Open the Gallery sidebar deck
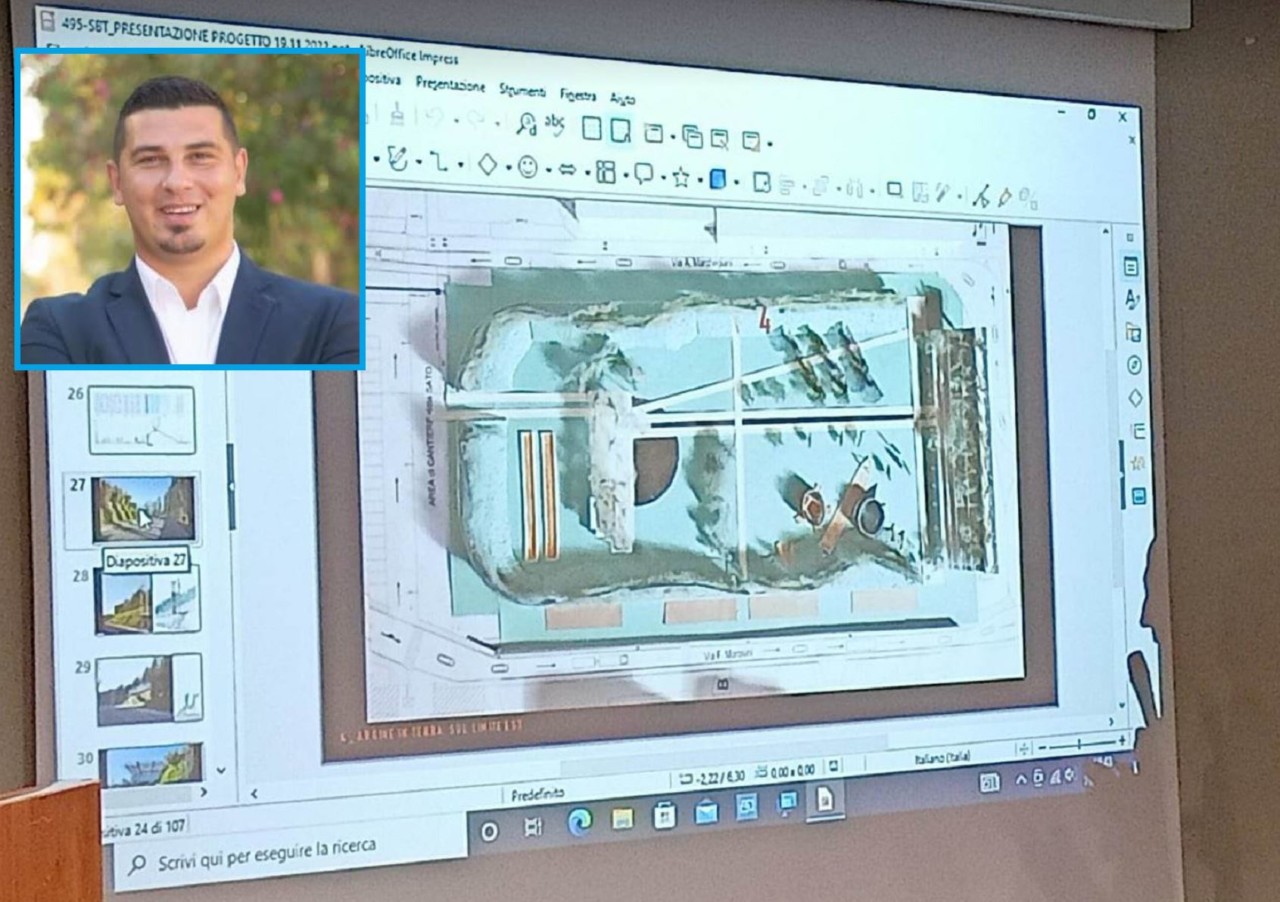This screenshot has width=1280, height=902. (1133, 332)
